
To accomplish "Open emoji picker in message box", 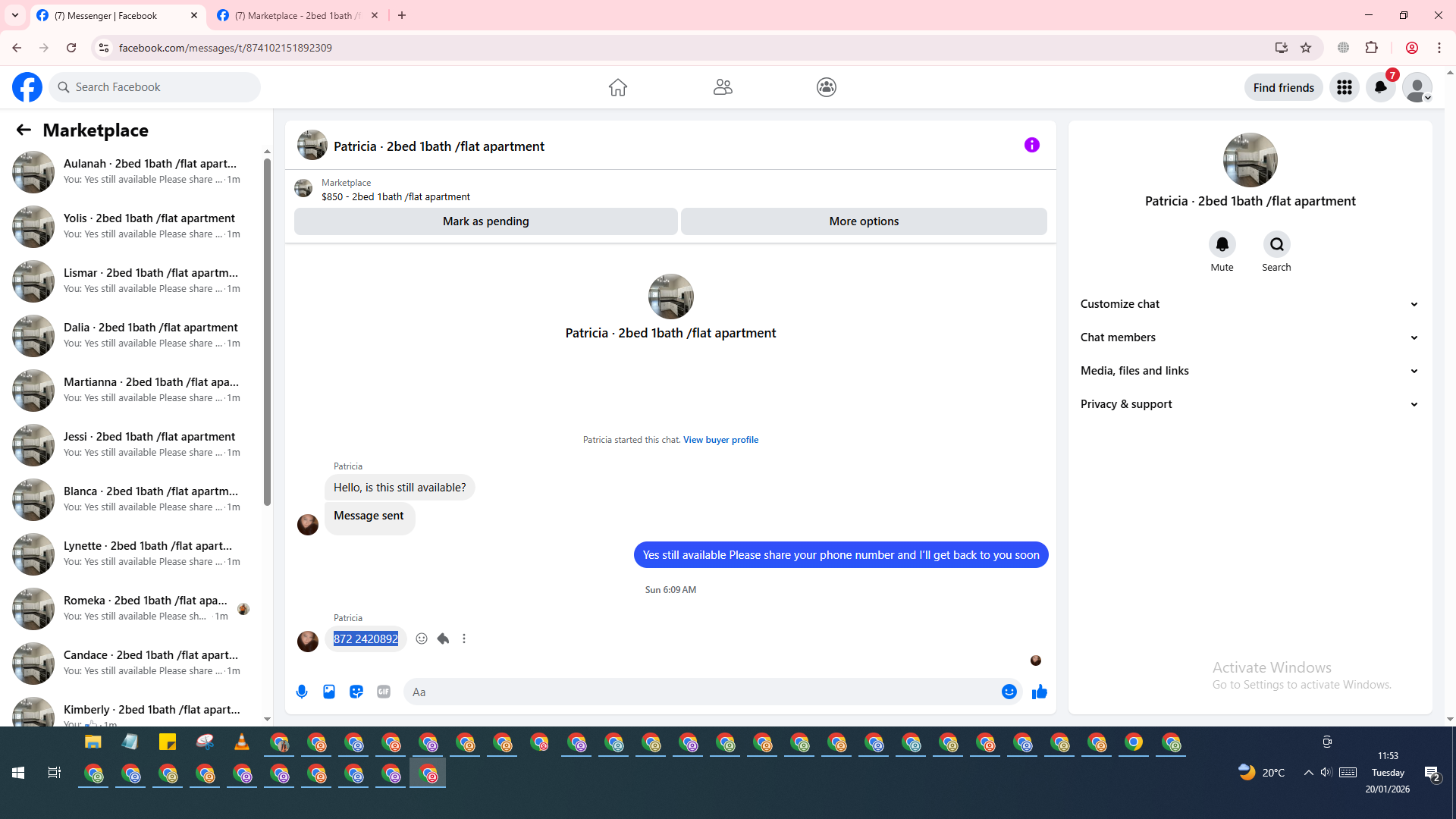I will (1009, 692).
